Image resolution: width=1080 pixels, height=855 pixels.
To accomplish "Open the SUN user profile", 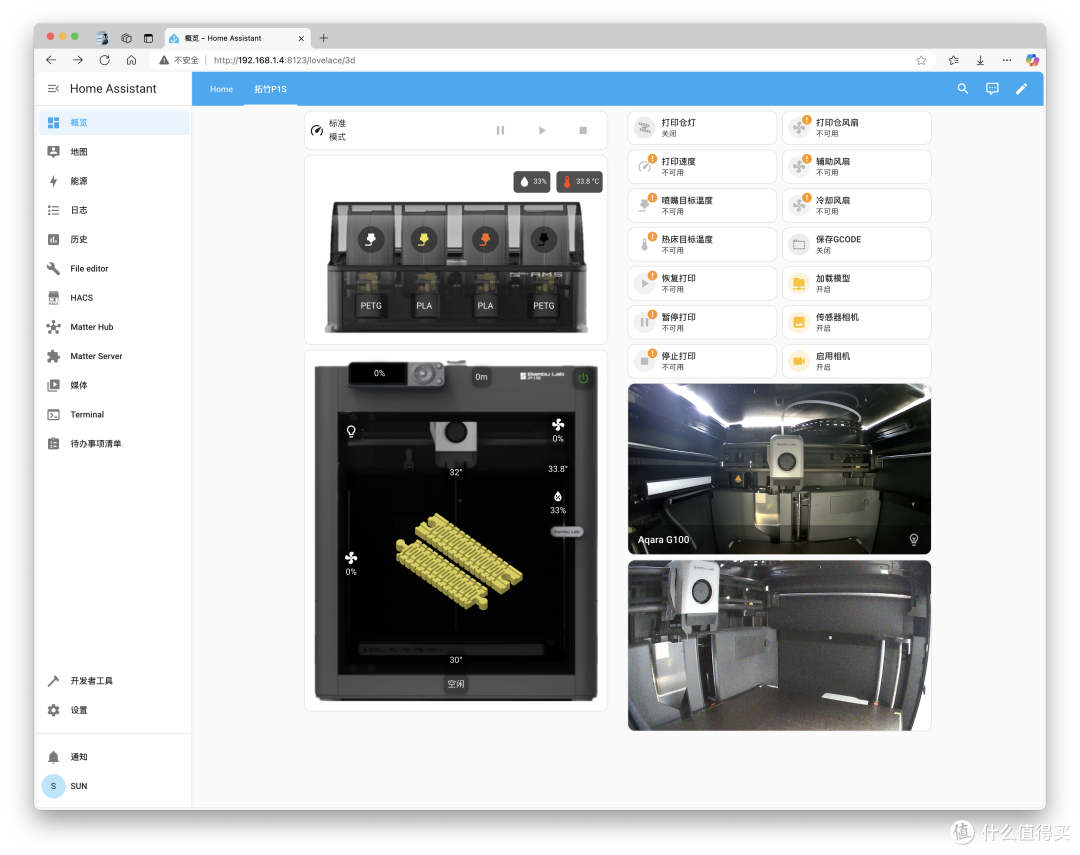I will click(x=114, y=786).
